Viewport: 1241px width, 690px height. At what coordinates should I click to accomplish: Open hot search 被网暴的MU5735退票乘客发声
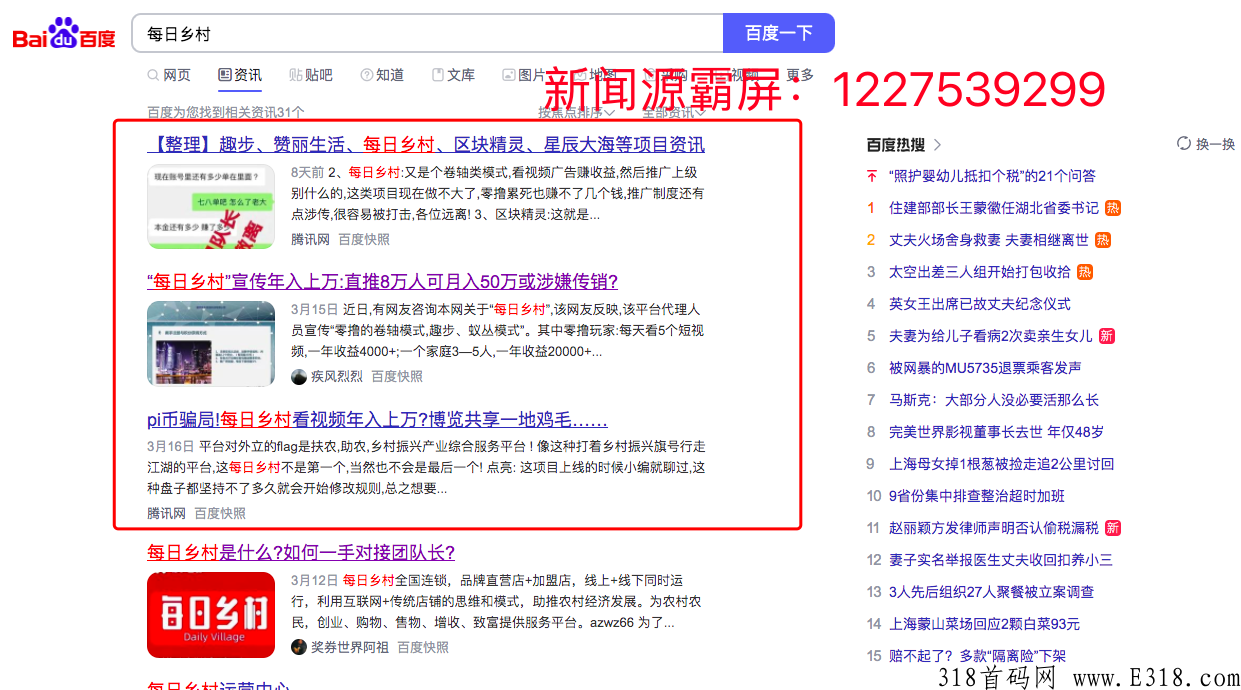pos(985,368)
